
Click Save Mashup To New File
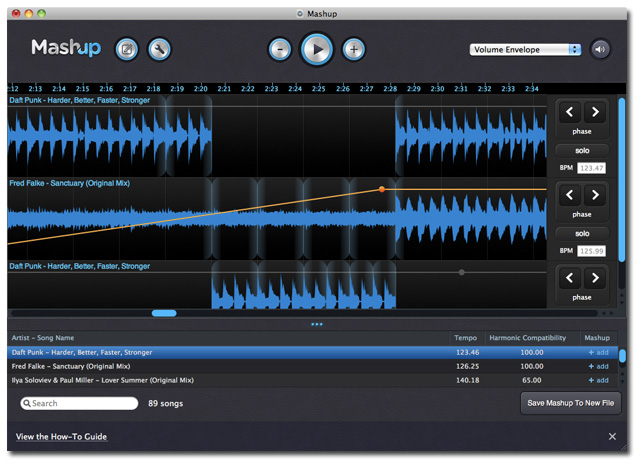click(571, 403)
